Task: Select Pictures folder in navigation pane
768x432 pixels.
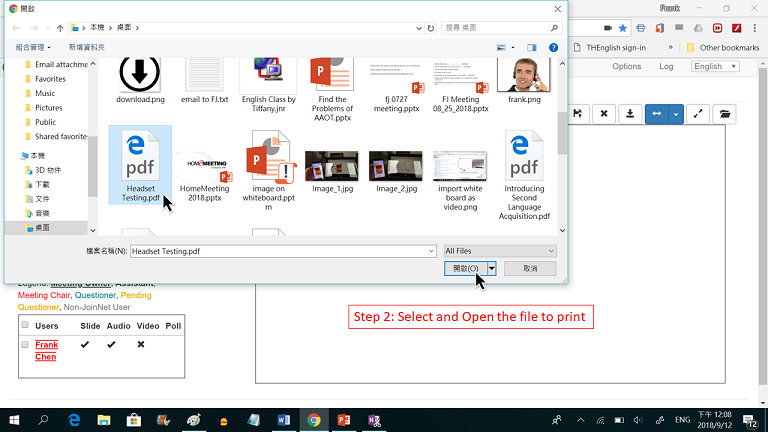Action: pyautogui.click(x=48, y=108)
